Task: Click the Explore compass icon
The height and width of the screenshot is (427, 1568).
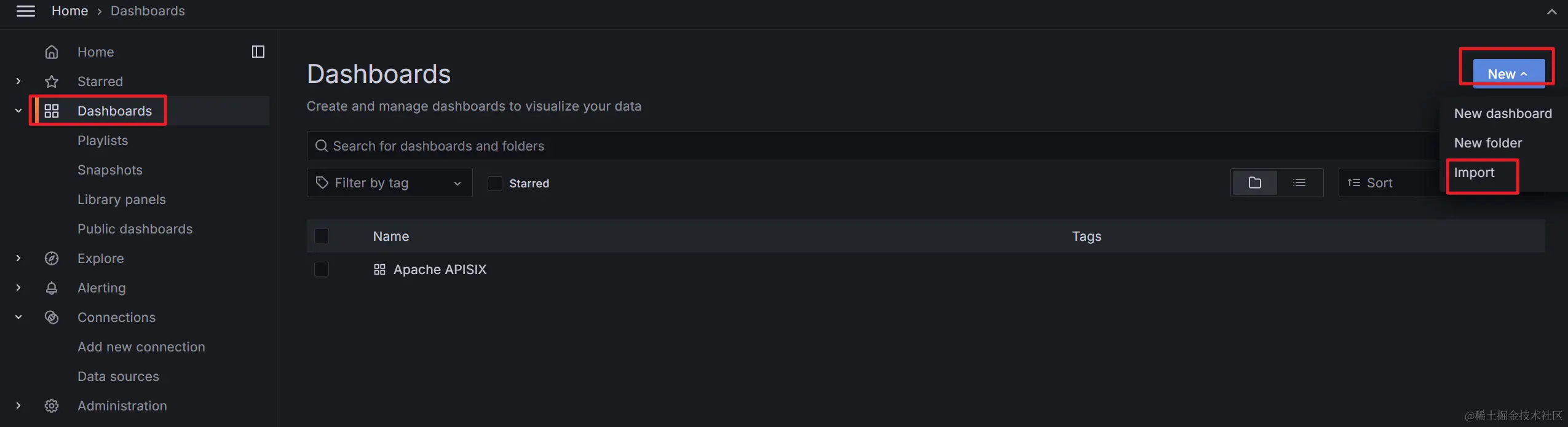Action: pos(52,259)
